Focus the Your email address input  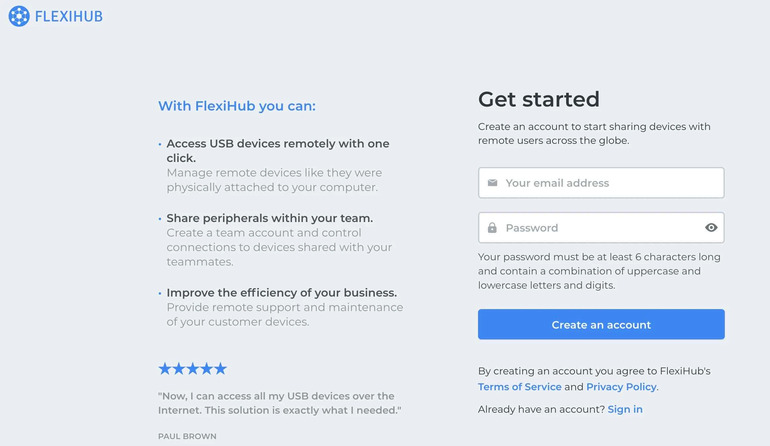pos(610,183)
